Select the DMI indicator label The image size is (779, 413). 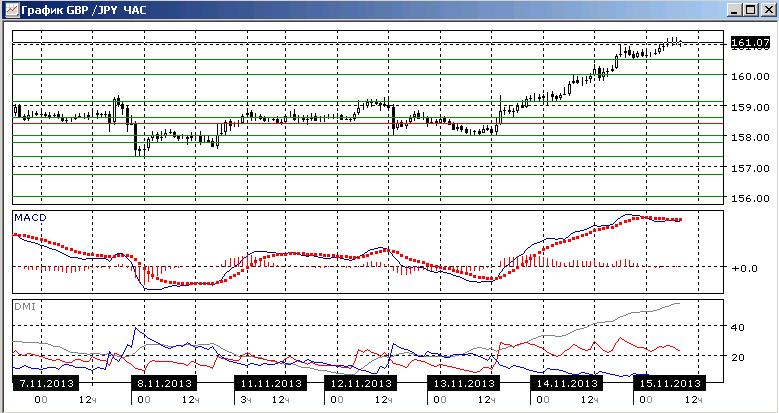coord(25,307)
